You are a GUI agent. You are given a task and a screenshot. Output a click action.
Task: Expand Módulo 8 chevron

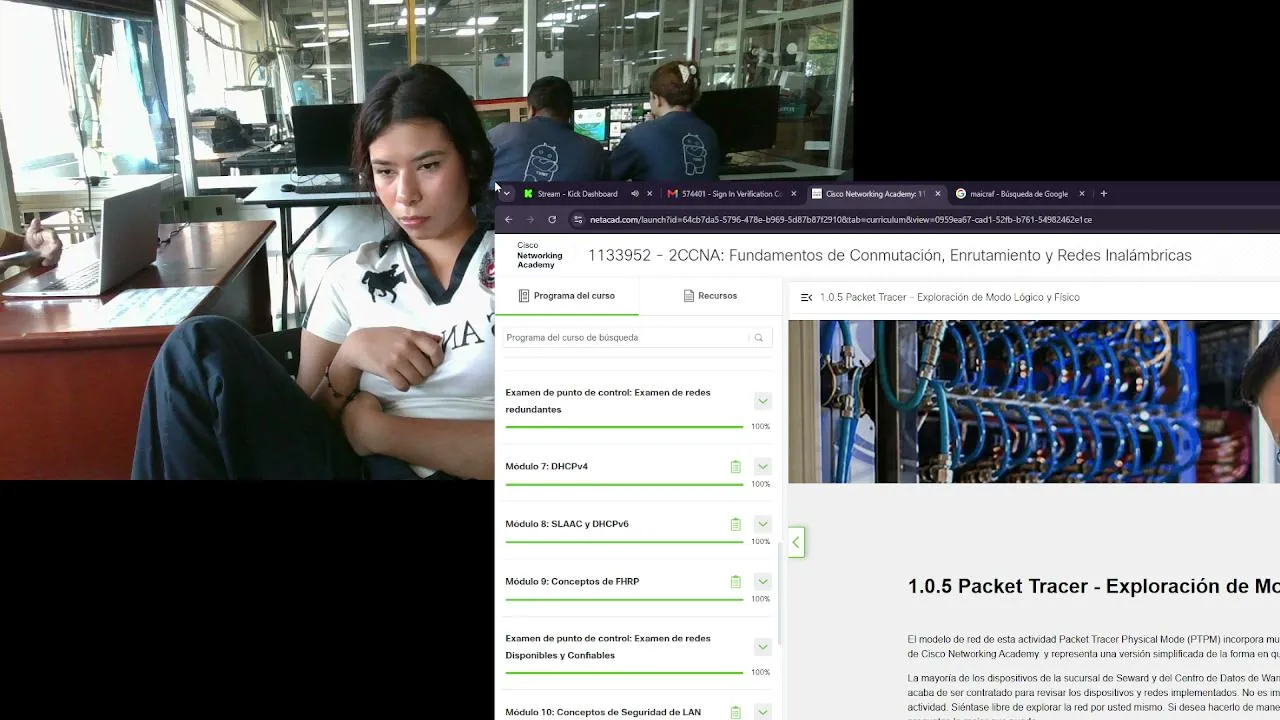762,524
